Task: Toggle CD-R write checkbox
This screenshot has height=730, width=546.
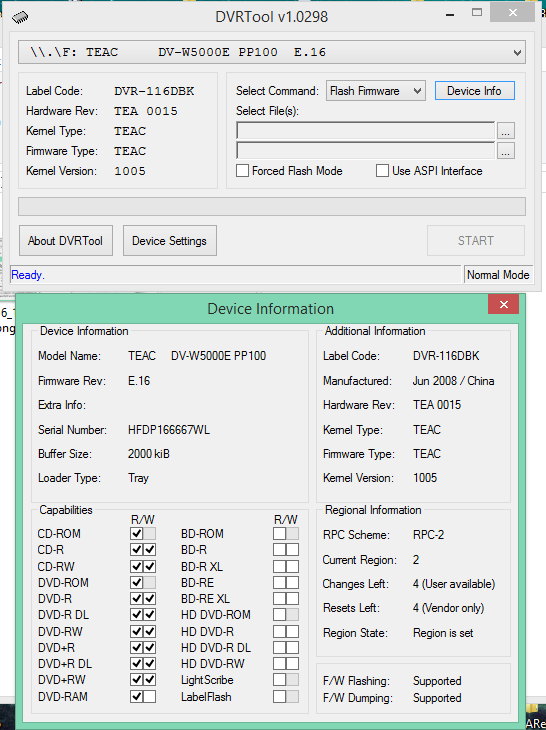Action: [x=149, y=550]
